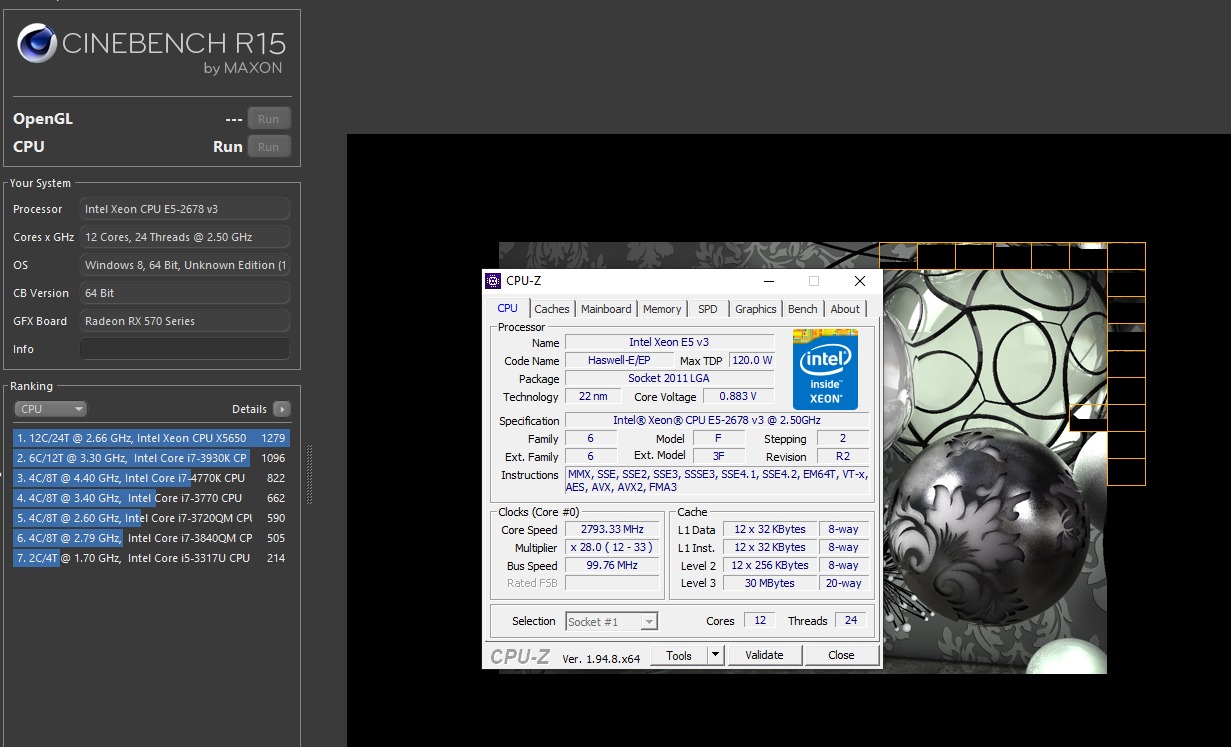Viewport: 1231px width, 747px height.
Task: Click the Code Name value Haswell-E/EP
Action: point(619,360)
